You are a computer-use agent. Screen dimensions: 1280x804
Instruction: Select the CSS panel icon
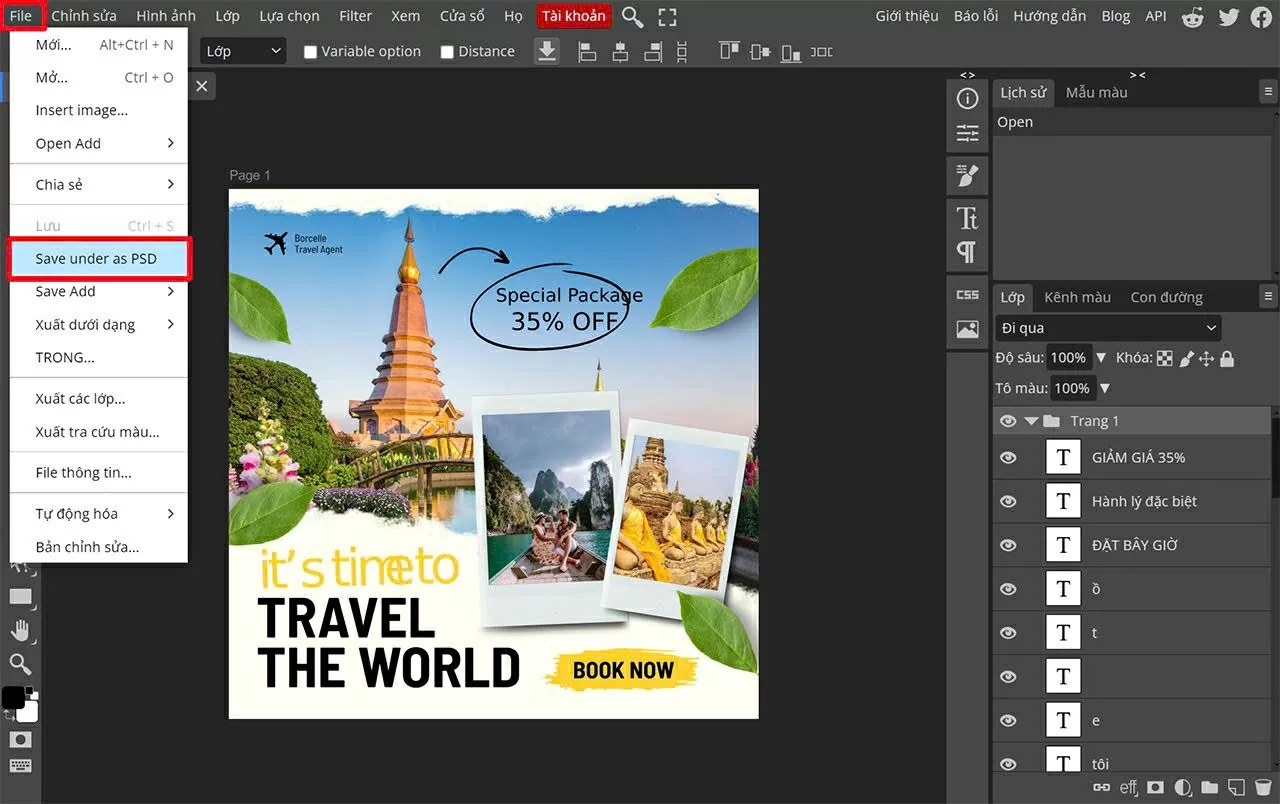pyautogui.click(x=966, y=294)
